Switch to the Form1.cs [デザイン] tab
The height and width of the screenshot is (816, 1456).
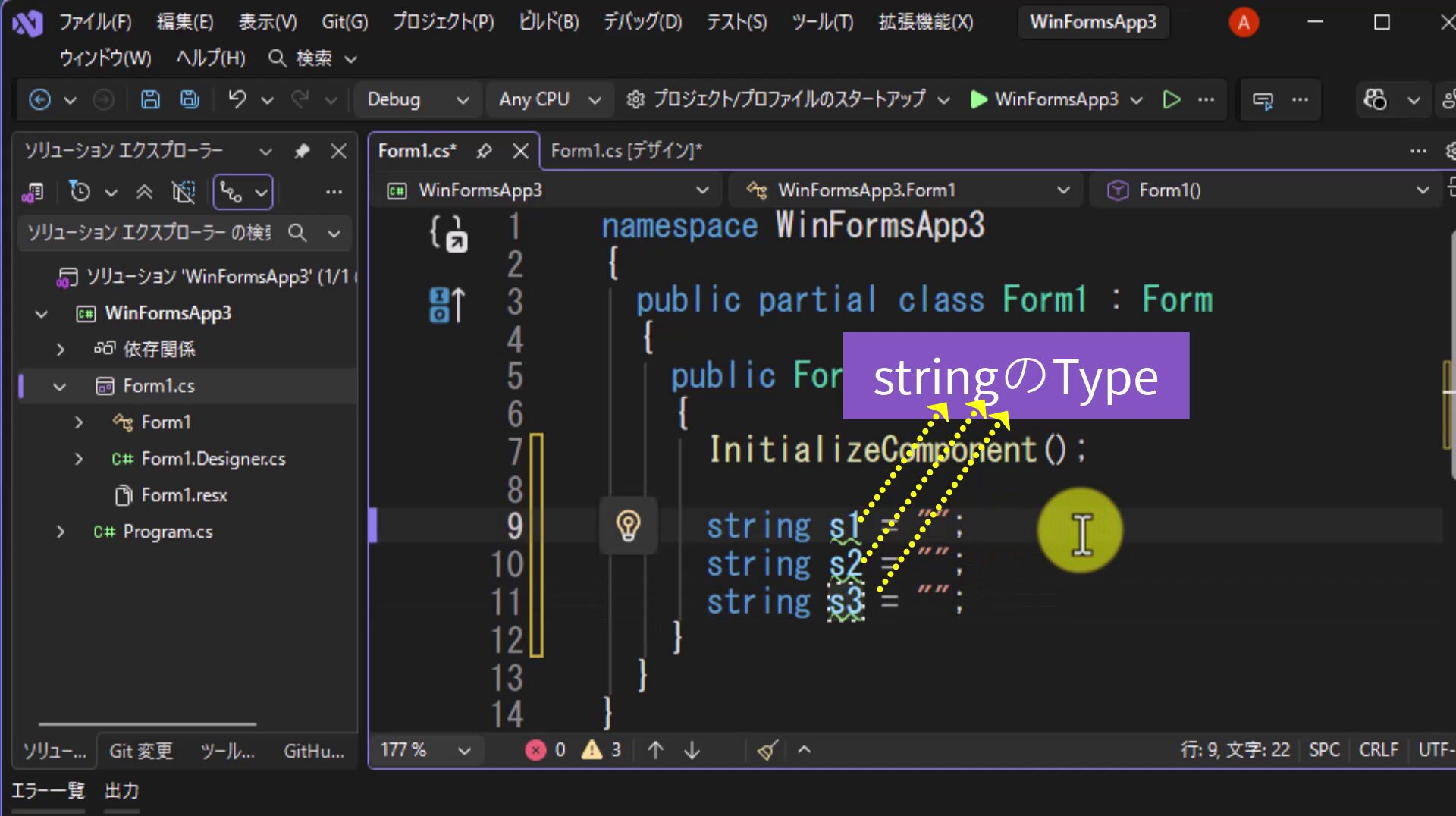626,151
